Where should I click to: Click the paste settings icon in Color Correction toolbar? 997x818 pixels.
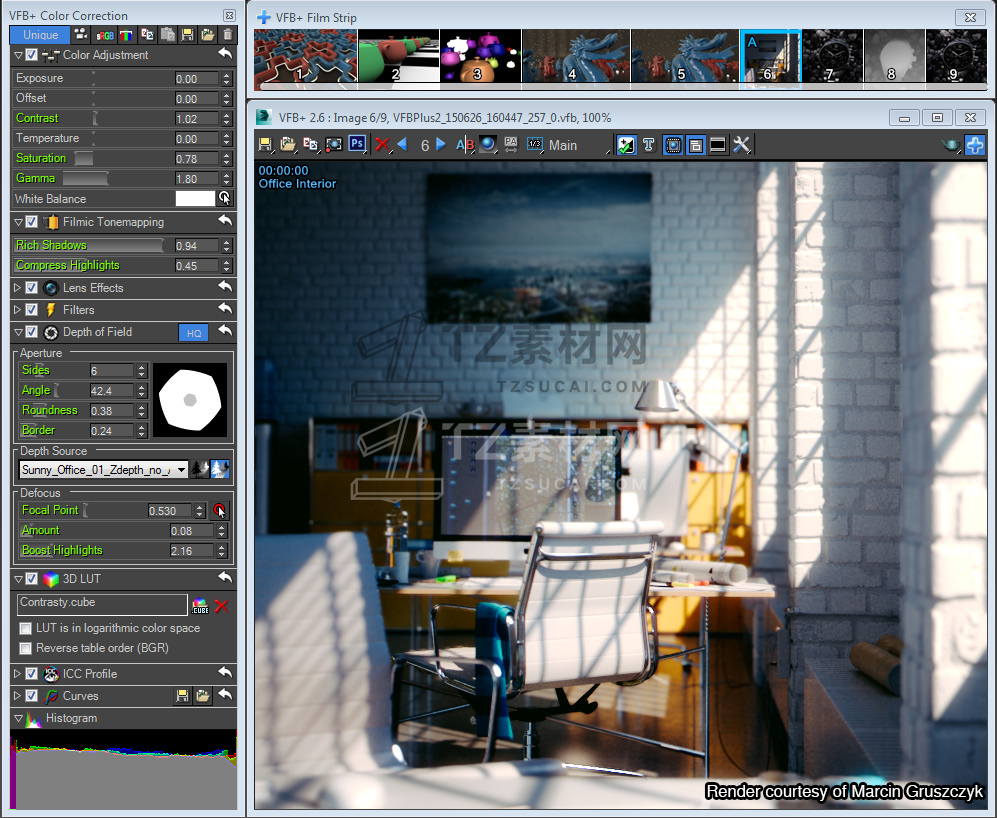pyautogui.click(x=168, y=34)
